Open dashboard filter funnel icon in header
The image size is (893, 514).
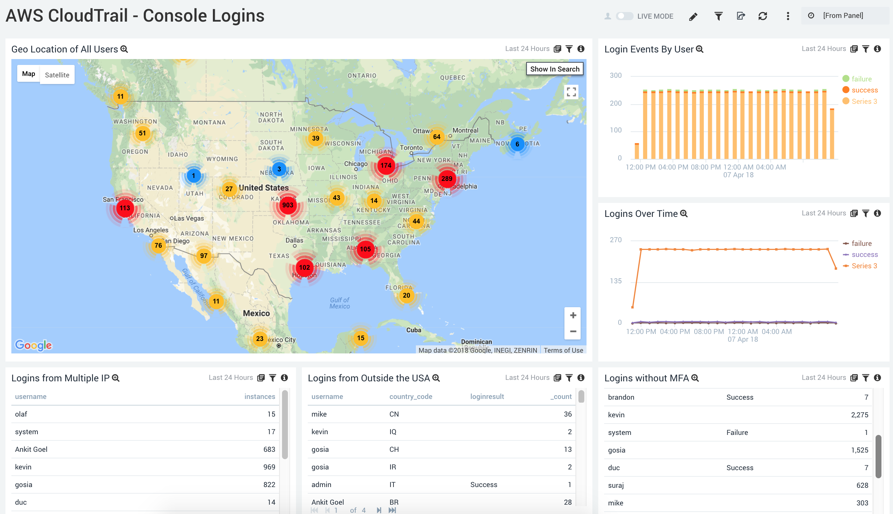pos(718,17)
